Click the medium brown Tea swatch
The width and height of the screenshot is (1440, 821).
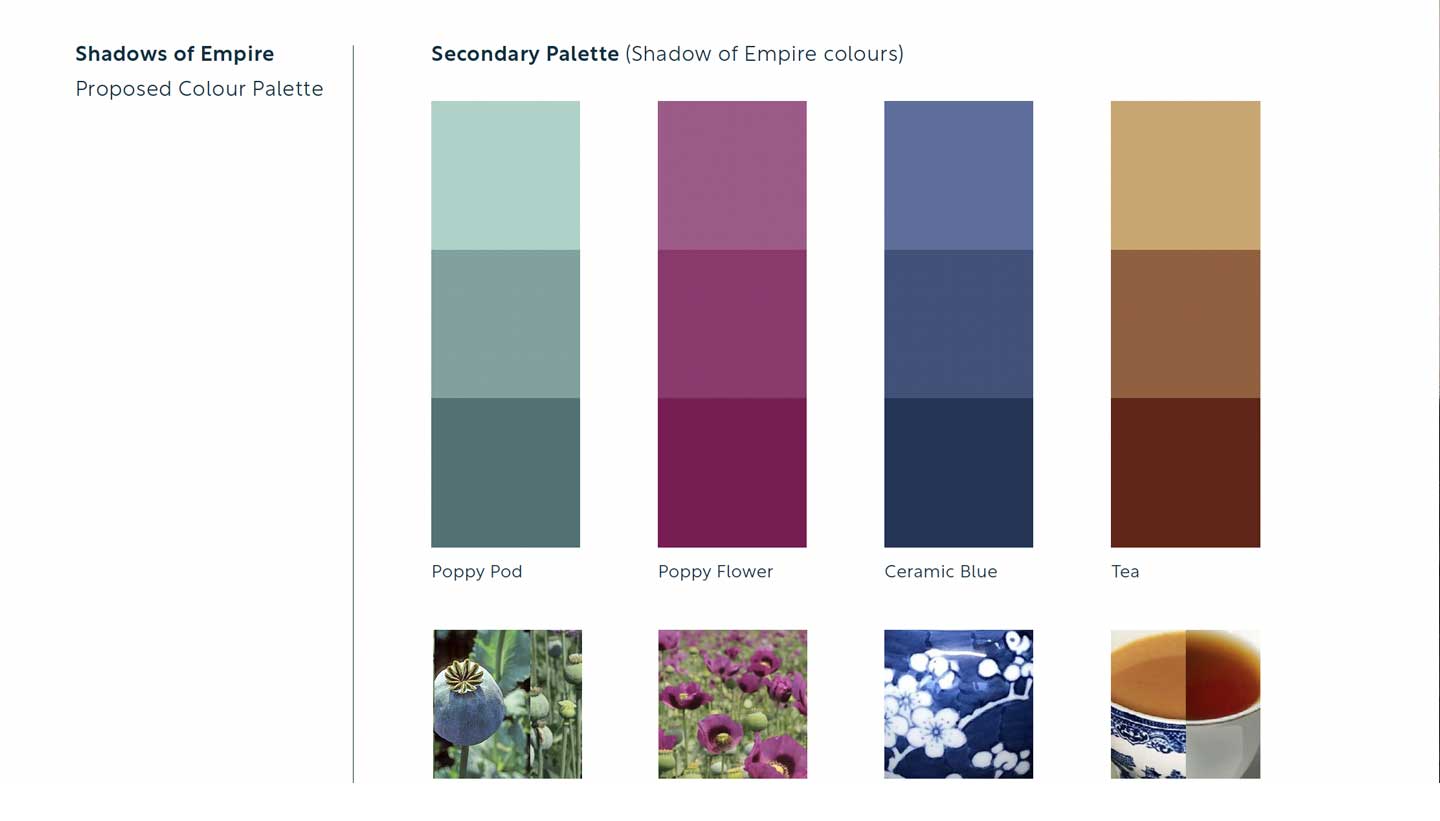coord(1185,324)
